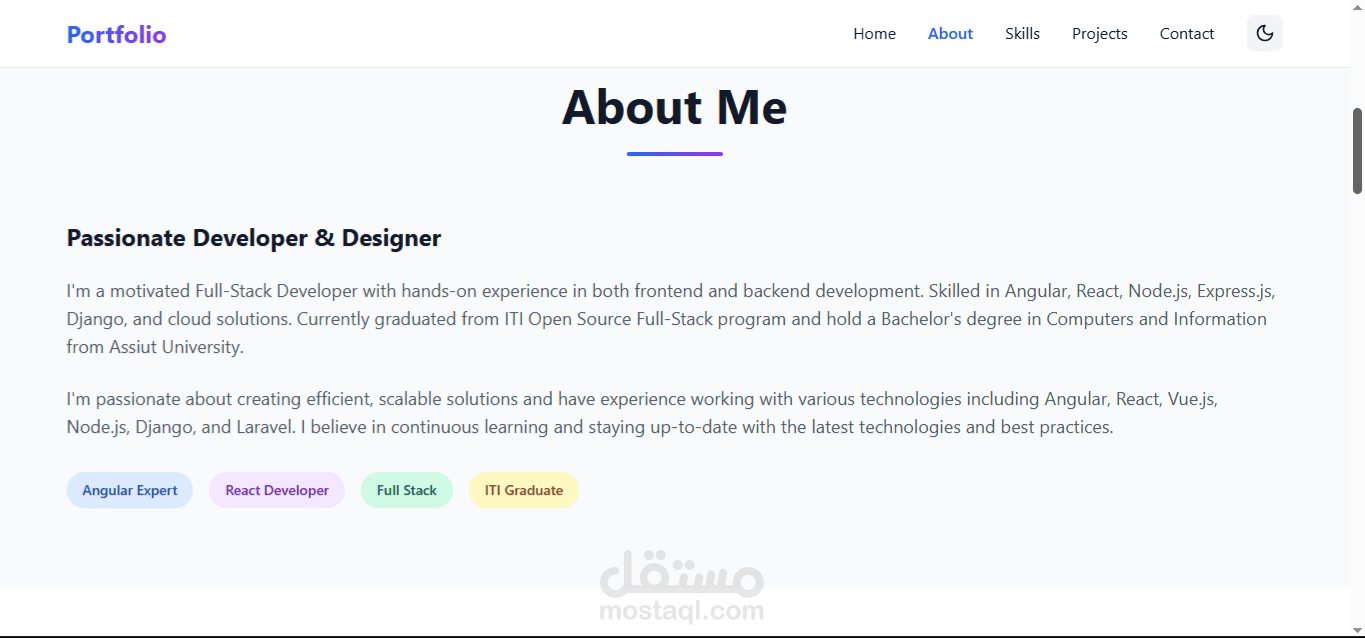Image resolution: width=1365 pixels, height=638 pixels.
Task: Open the Skills section
Action: tap(1022, 34)
